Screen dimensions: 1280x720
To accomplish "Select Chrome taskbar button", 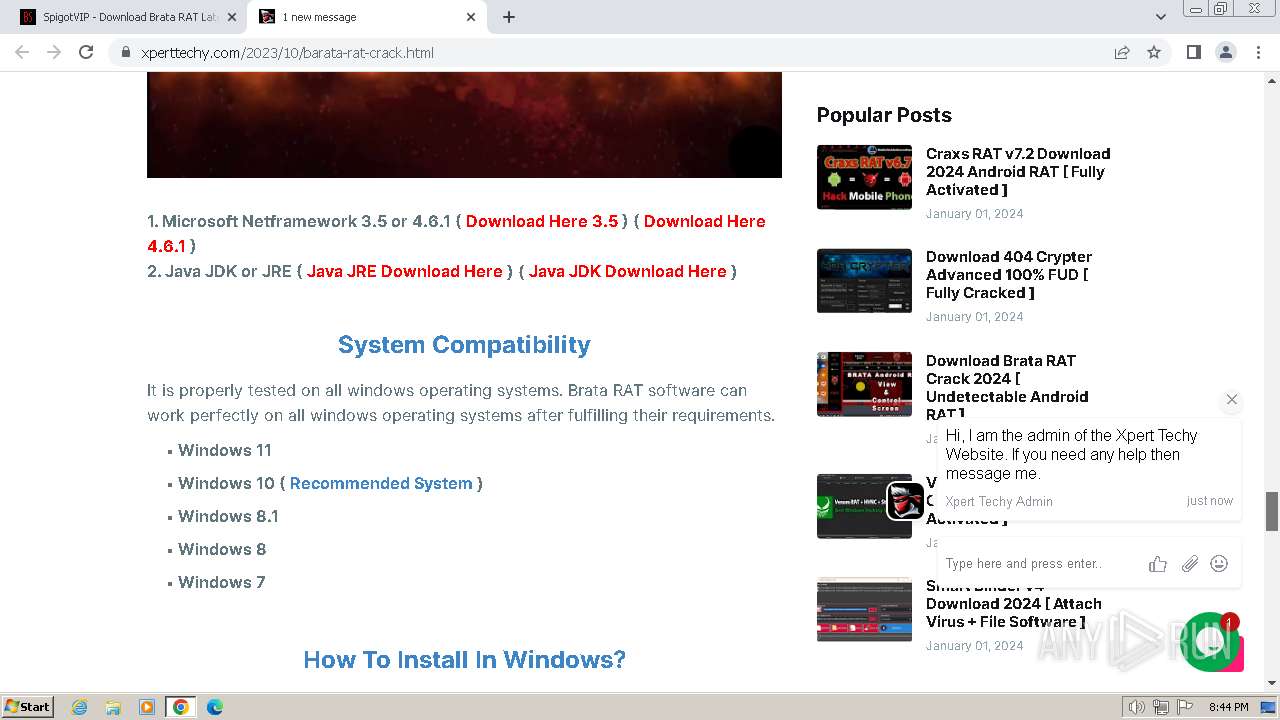I will (181, 707).
